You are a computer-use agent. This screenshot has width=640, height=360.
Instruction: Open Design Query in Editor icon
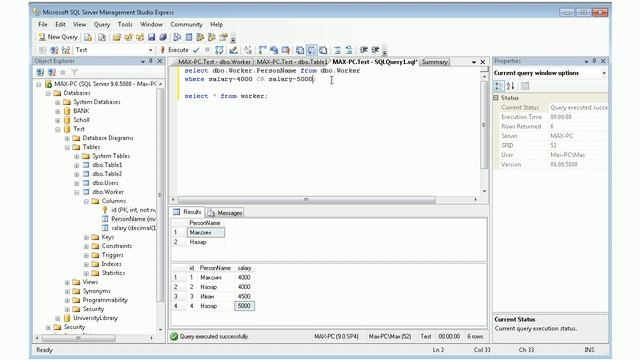[233, 50]
